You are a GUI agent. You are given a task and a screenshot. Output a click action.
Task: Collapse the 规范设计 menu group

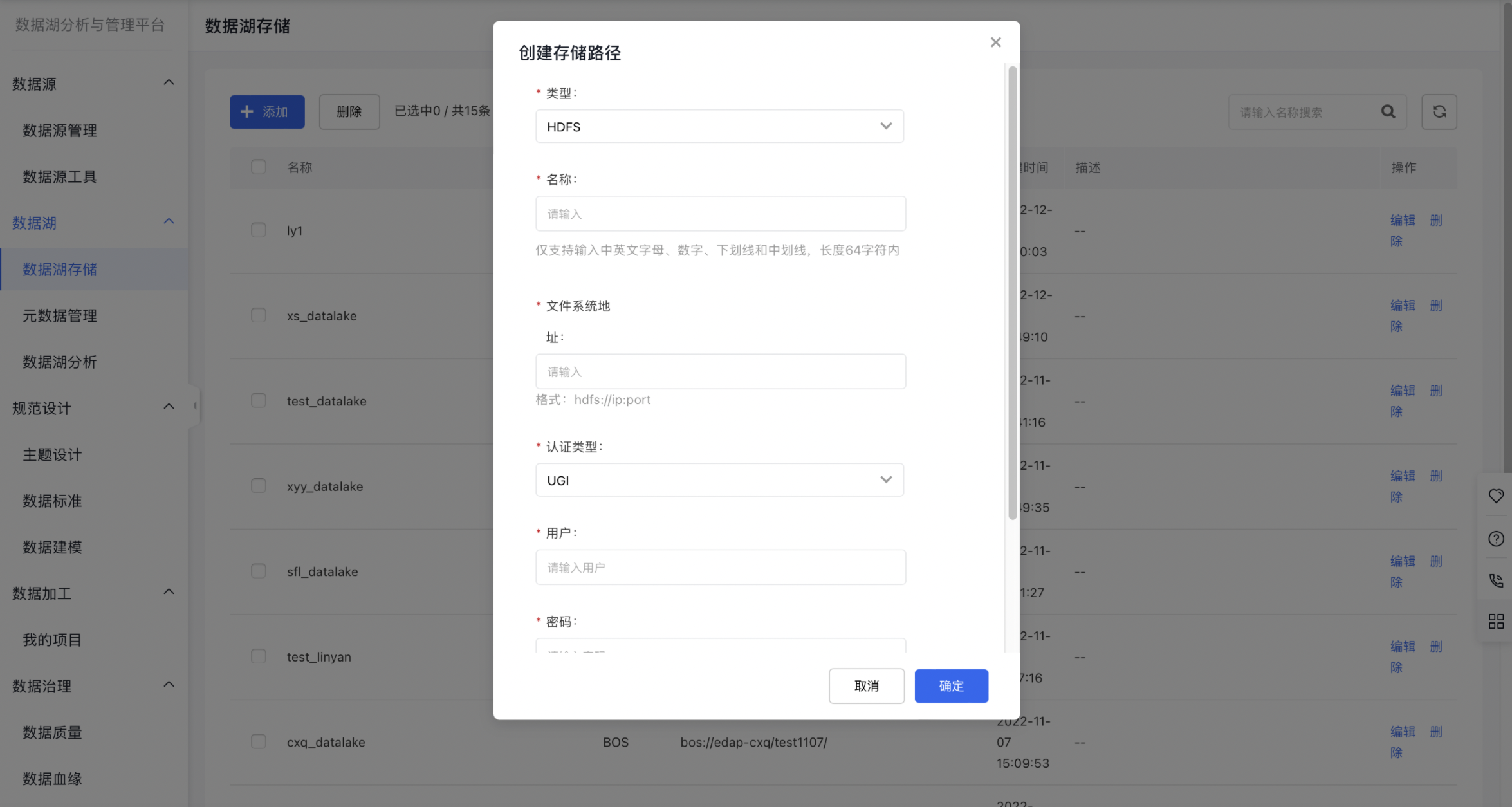click(x=169, y=406)
